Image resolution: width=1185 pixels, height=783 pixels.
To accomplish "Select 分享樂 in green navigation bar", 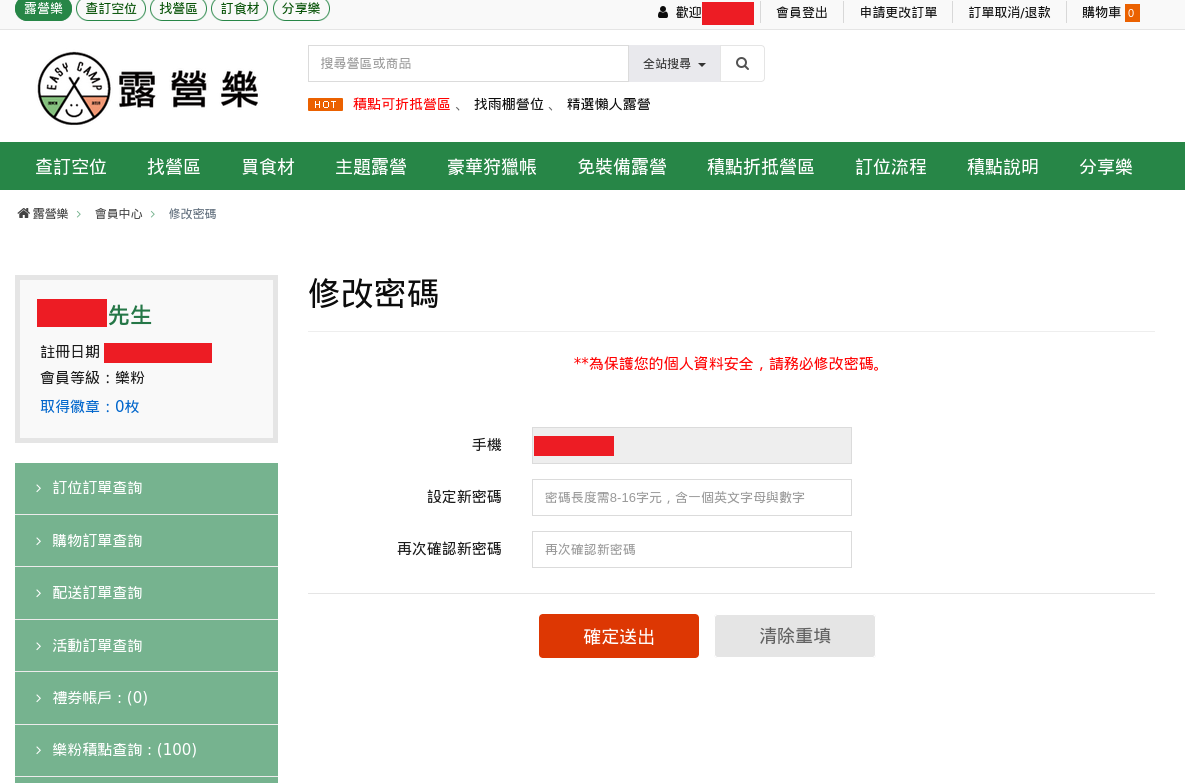I will pyautogui.click(x=1106, y=166).
